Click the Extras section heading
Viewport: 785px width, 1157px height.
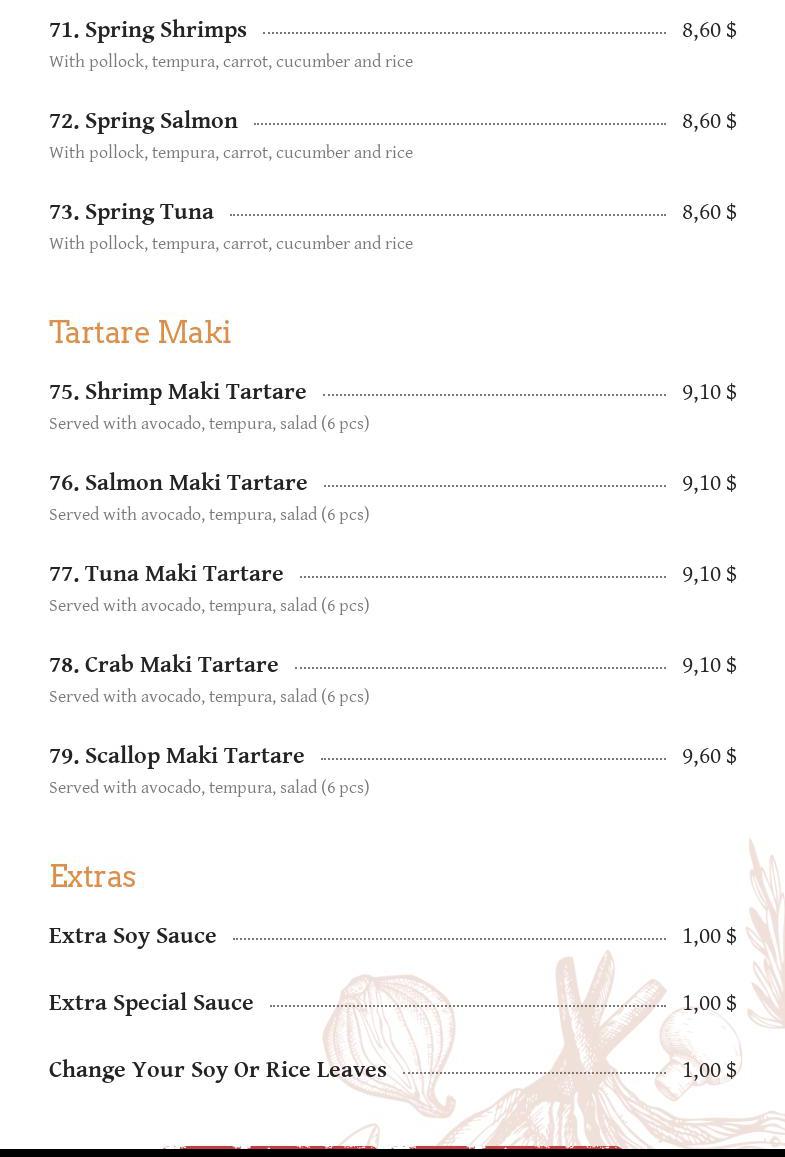[x=93, y=877]
